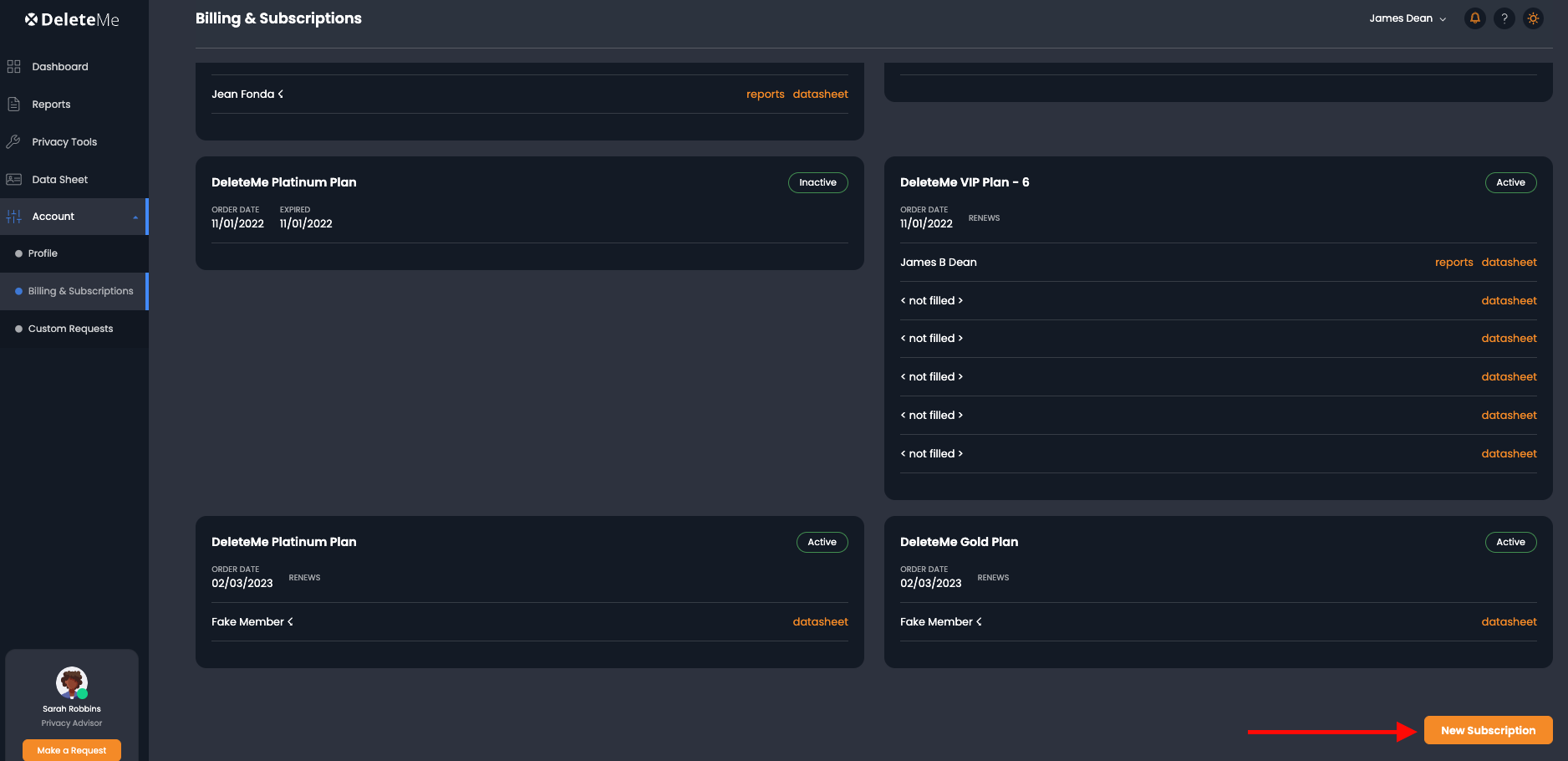Click the Account sliders icon

[13, 217]
